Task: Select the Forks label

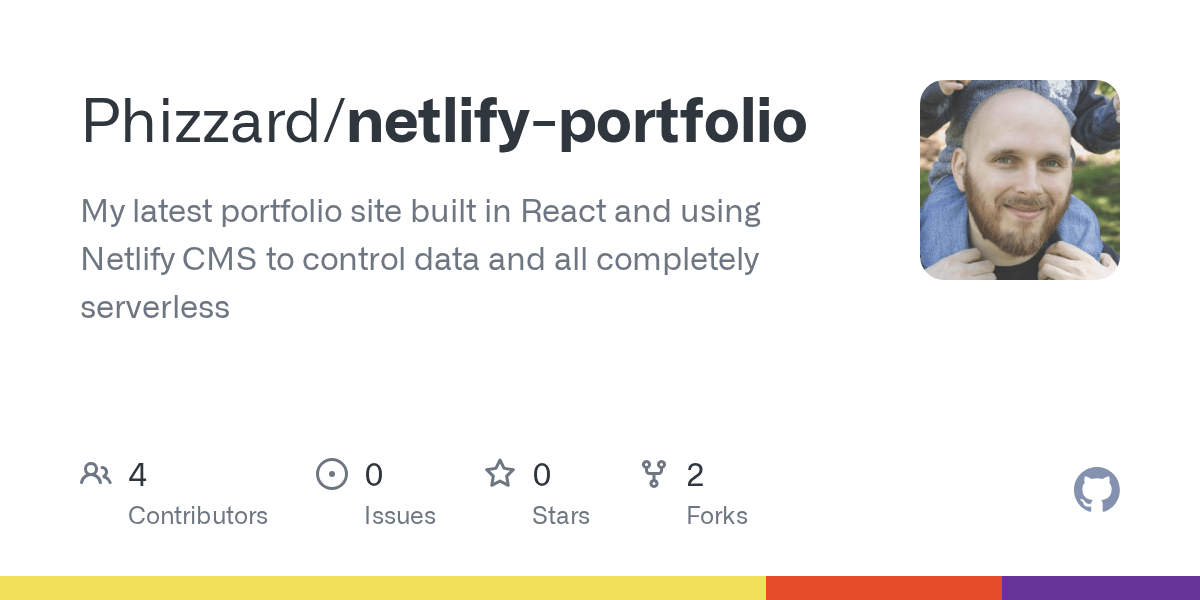Action: pyautogui.click(x=717, y=516)
